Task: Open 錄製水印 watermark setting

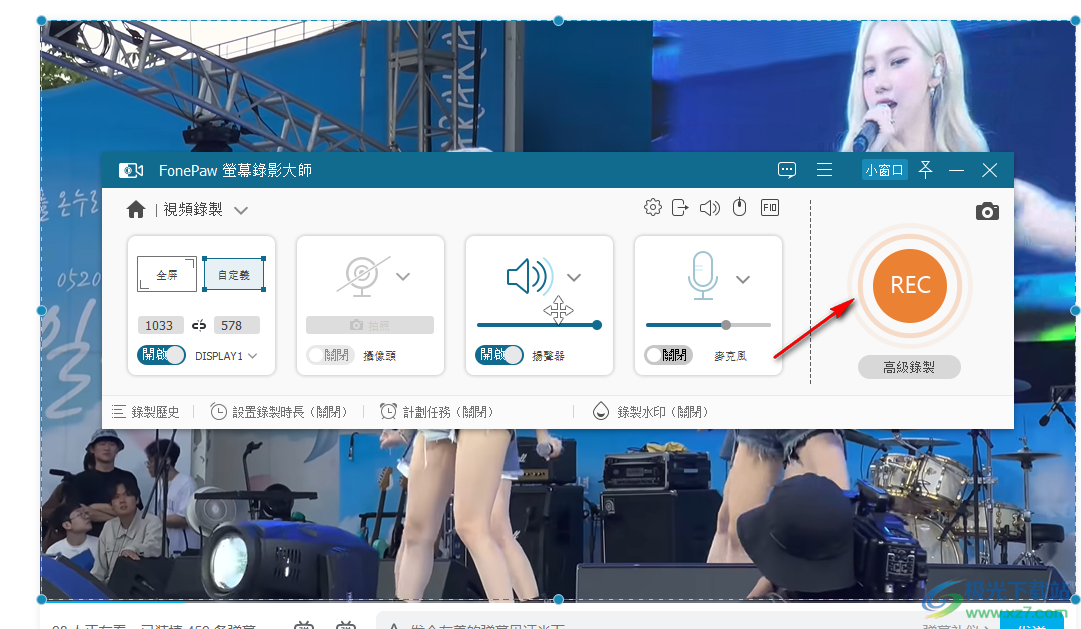Action: tap(651, 412)
